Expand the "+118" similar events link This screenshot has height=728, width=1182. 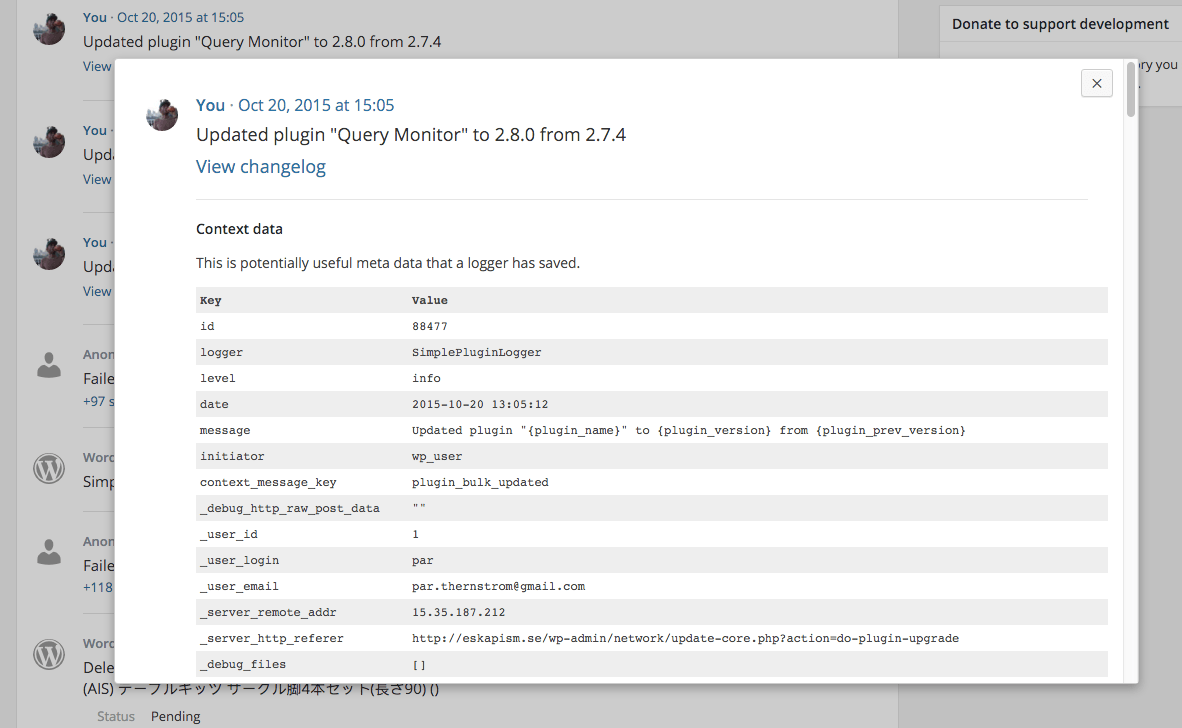coord(98,587)
